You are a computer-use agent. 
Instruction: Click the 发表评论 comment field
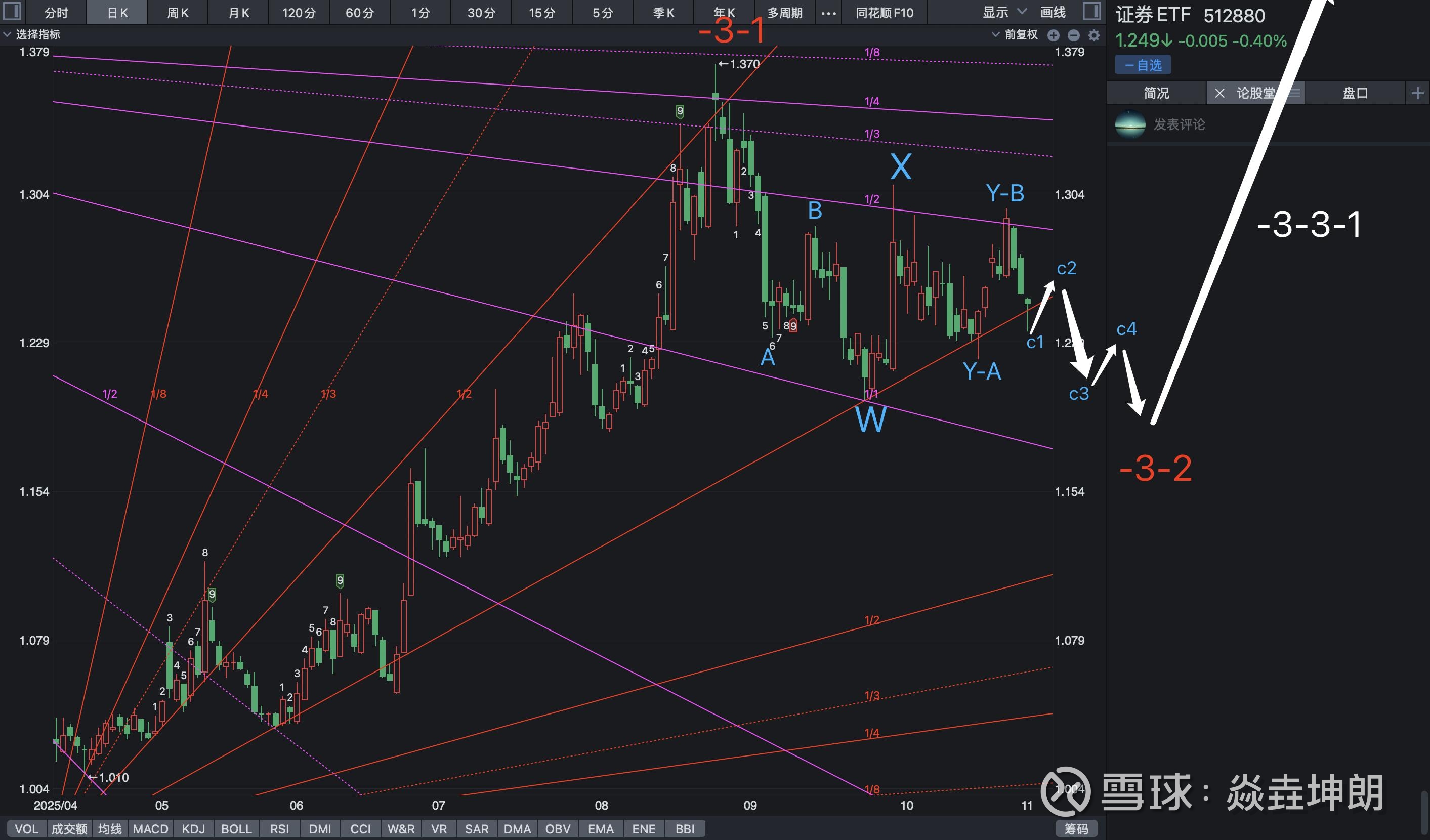(1179, 124)
